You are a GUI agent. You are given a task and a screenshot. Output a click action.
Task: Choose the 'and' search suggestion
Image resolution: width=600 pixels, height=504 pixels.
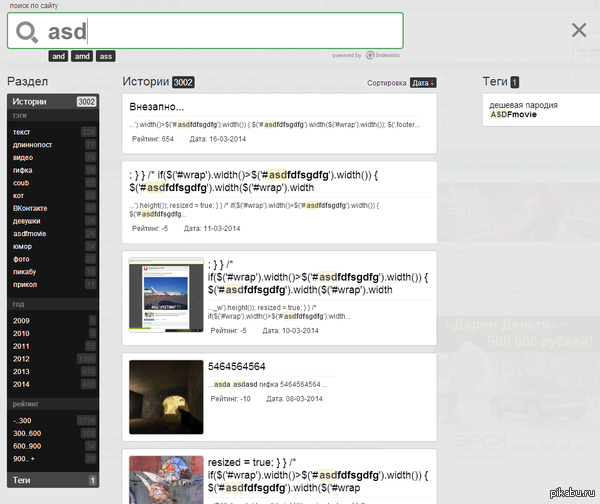click(59, 56)
